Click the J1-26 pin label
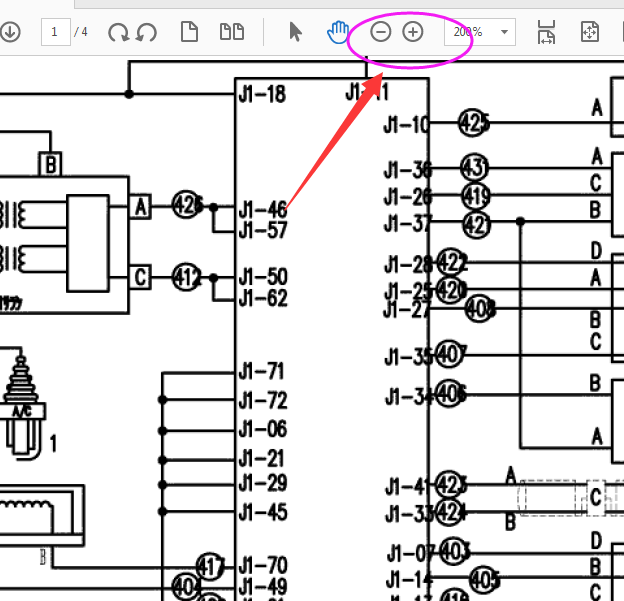 coord(408,197)
